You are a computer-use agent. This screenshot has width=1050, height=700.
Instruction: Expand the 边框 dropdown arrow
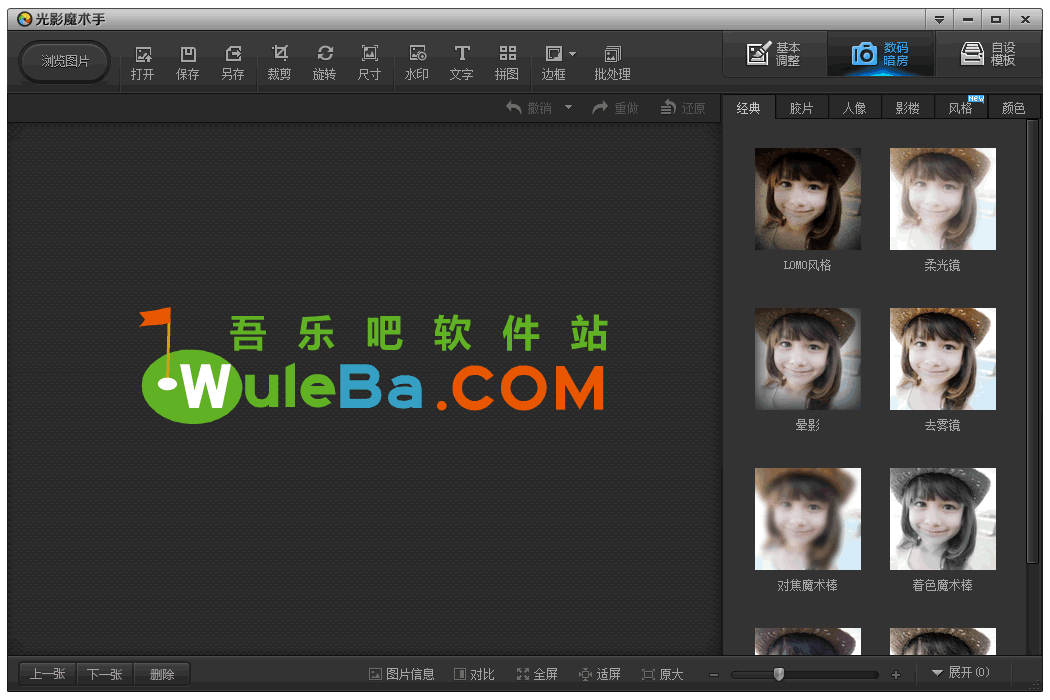pyautogui.click(x=573, y=54)
